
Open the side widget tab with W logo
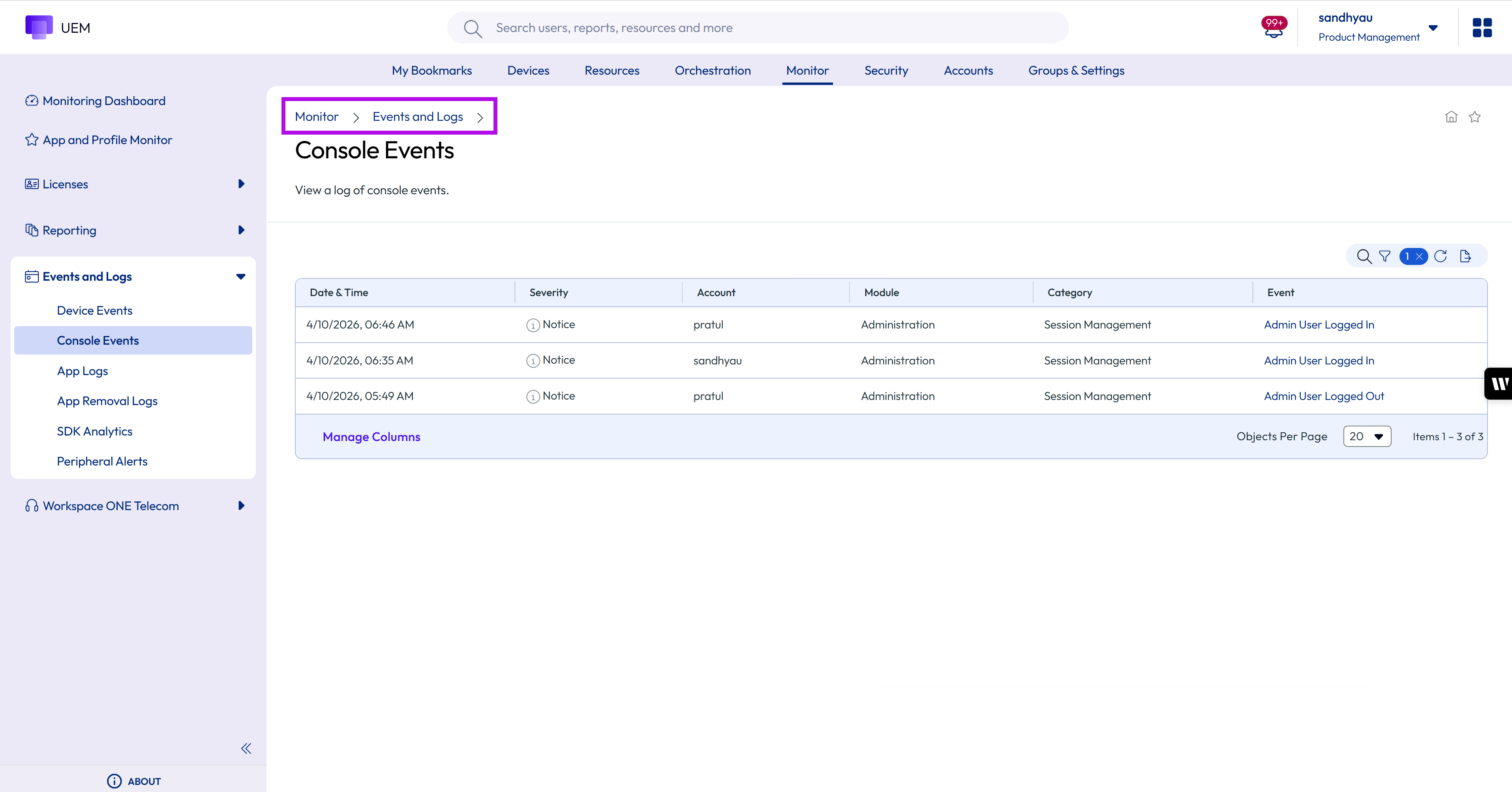pyautogui.click(x=1499, y=383)
